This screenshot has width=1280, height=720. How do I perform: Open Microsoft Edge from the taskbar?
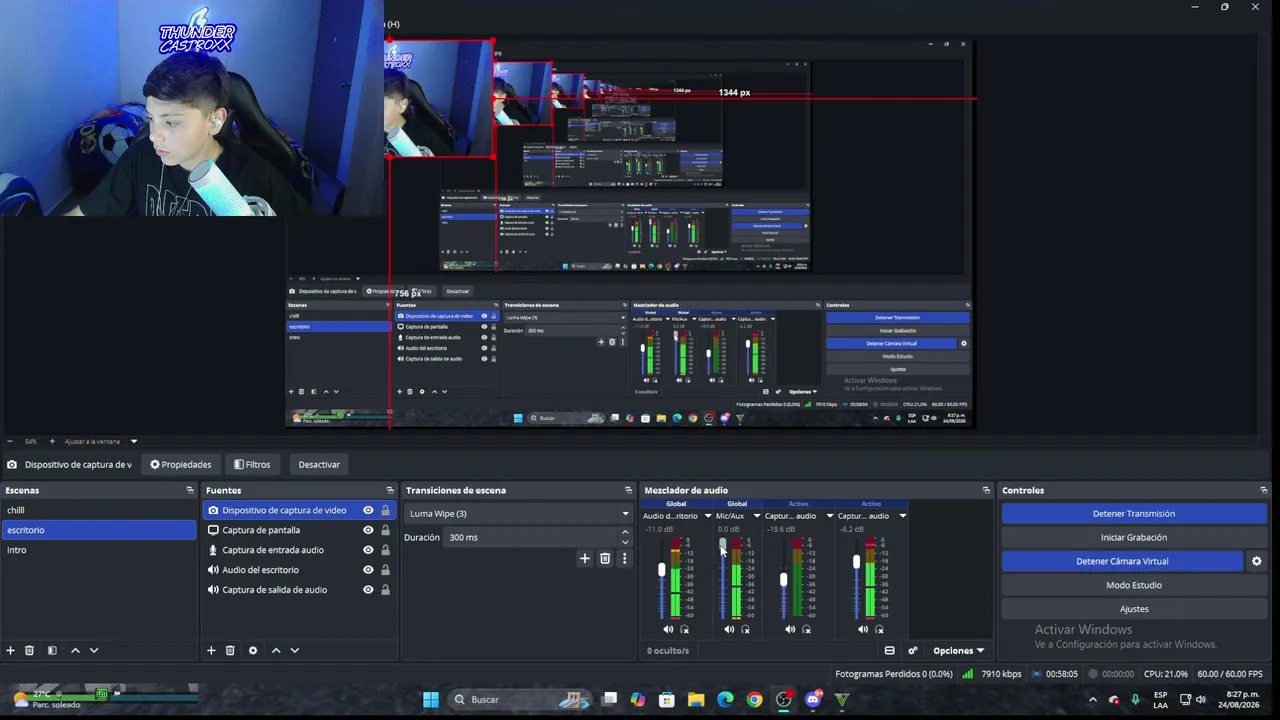pyautogui.click(x=725, y=699)
